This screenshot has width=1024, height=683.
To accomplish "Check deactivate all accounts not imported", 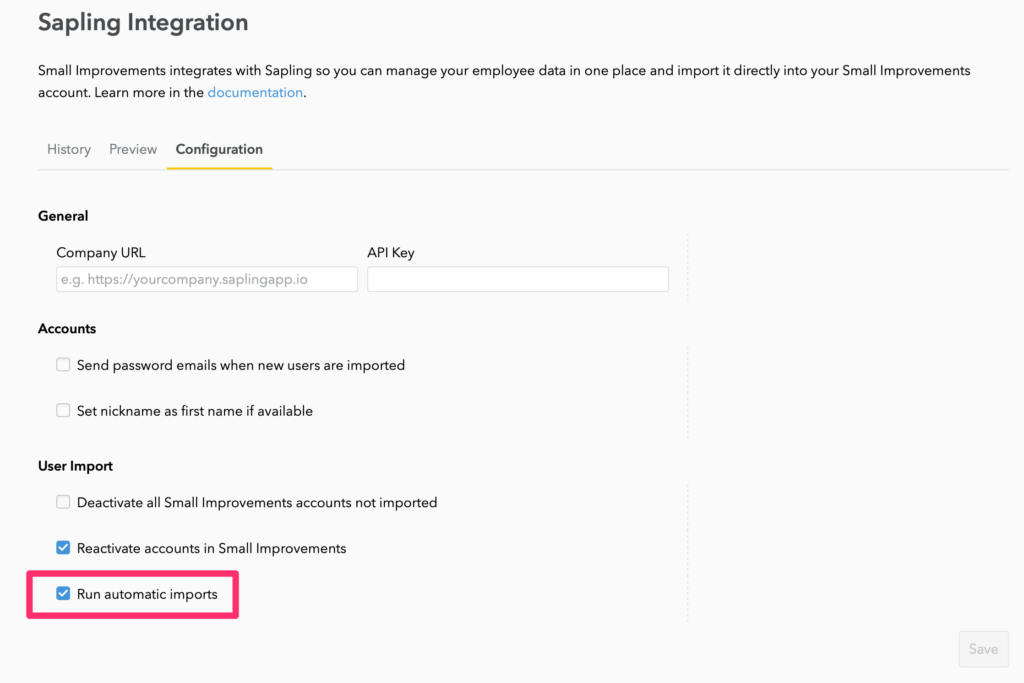I will [x=63, y=501].
